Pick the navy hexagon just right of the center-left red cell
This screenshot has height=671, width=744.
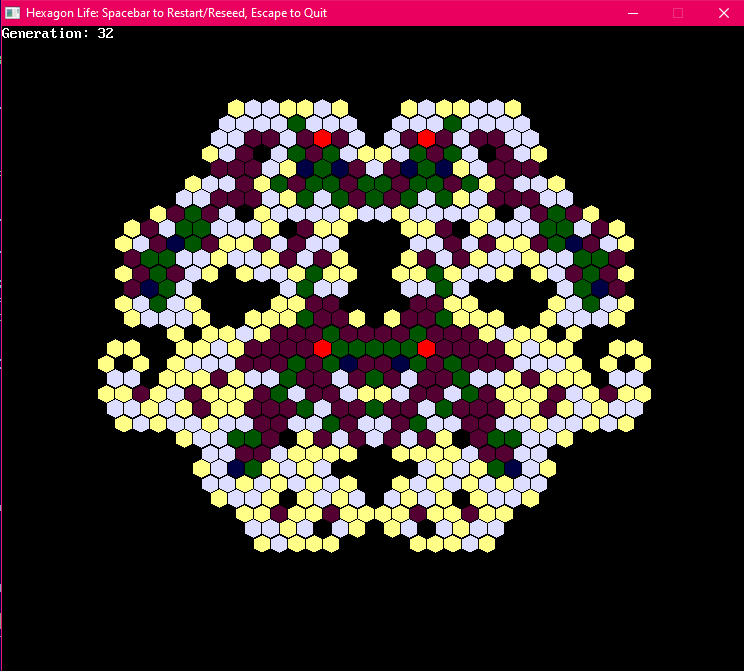coord(348,363)
